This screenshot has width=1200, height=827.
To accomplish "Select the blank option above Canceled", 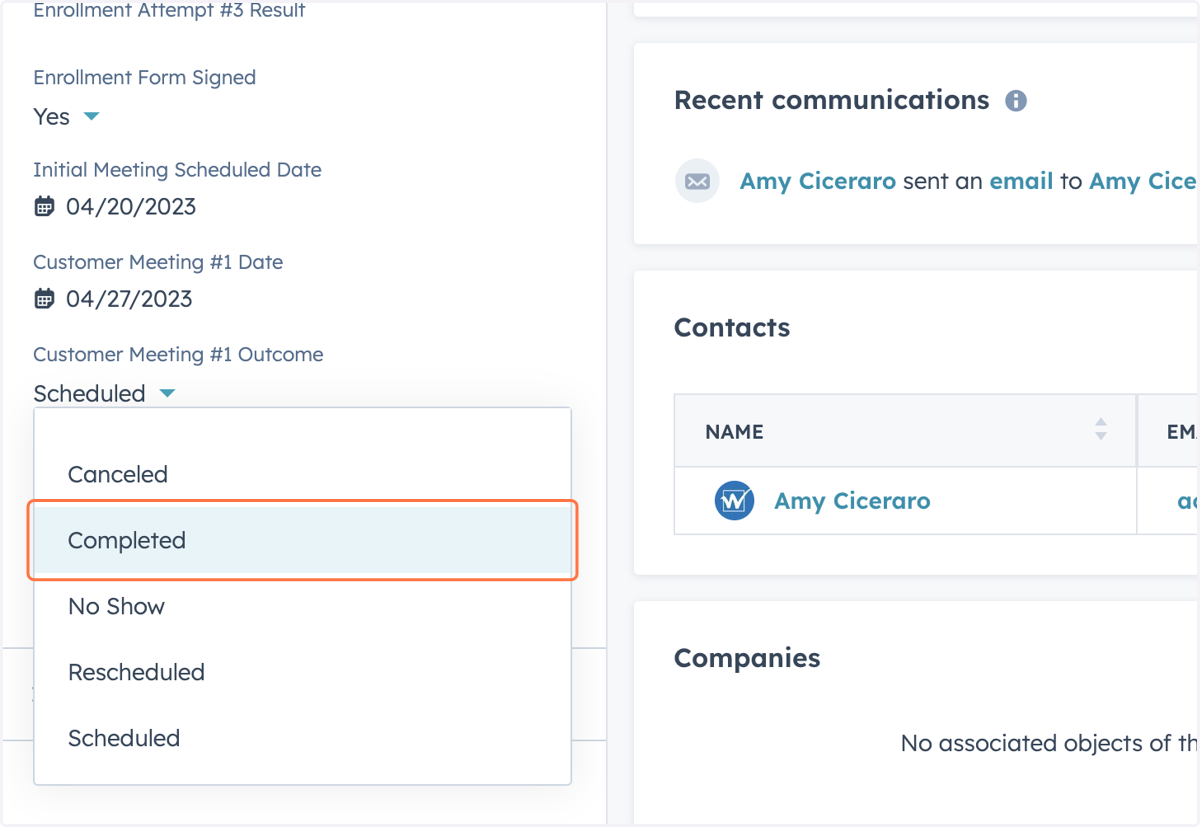I will click(x=302, y=425).
